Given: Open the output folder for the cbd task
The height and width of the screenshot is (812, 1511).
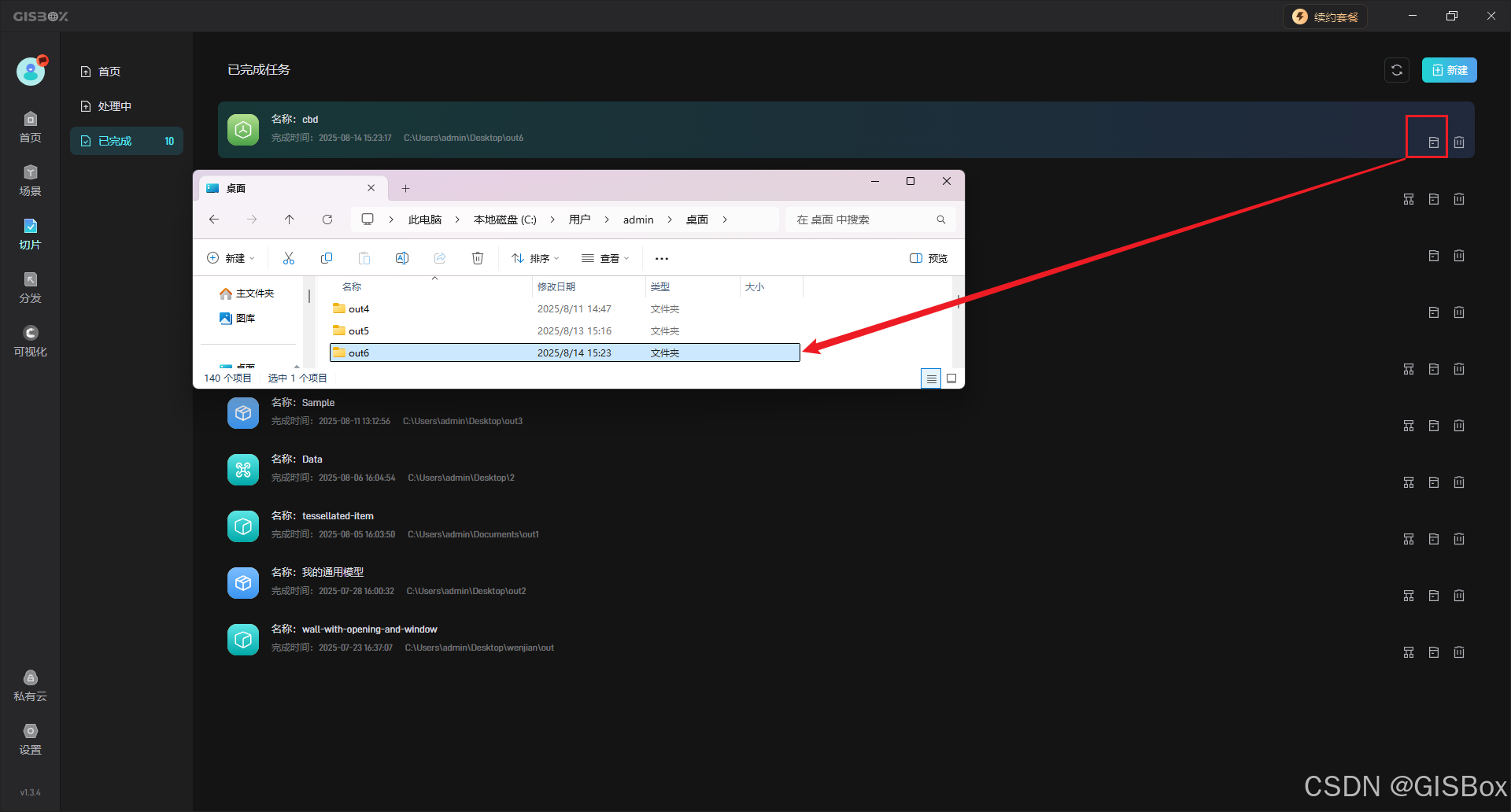Looking at the screenshot, I should tap(1433, 142).
